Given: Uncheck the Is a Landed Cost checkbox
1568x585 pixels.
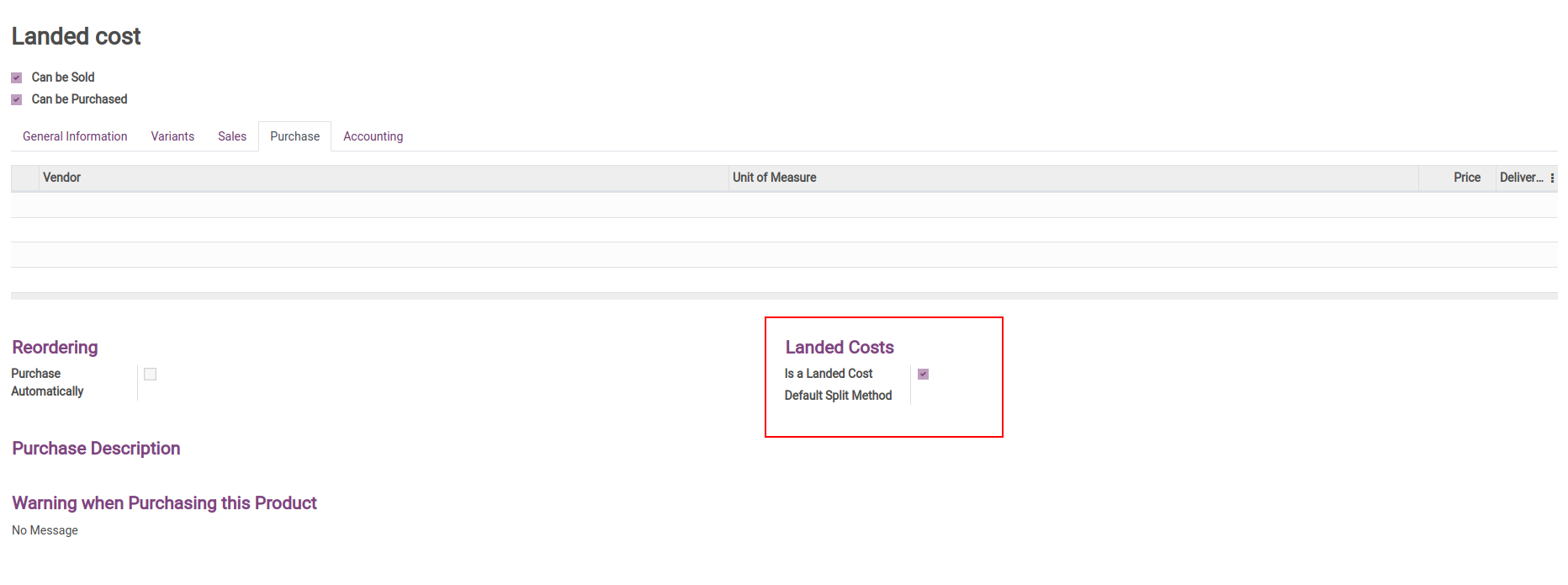Looking at the screenshot, I should coord(923,374).
